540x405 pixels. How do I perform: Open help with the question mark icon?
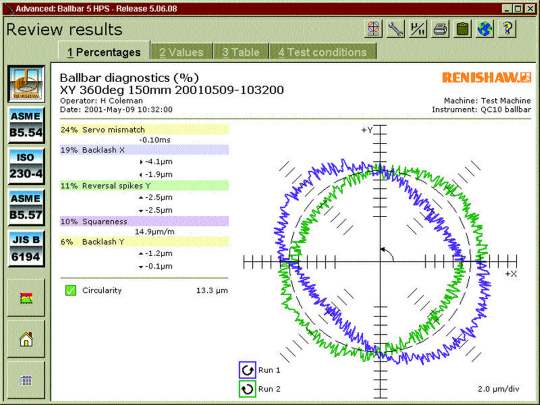tap(507, 29)
